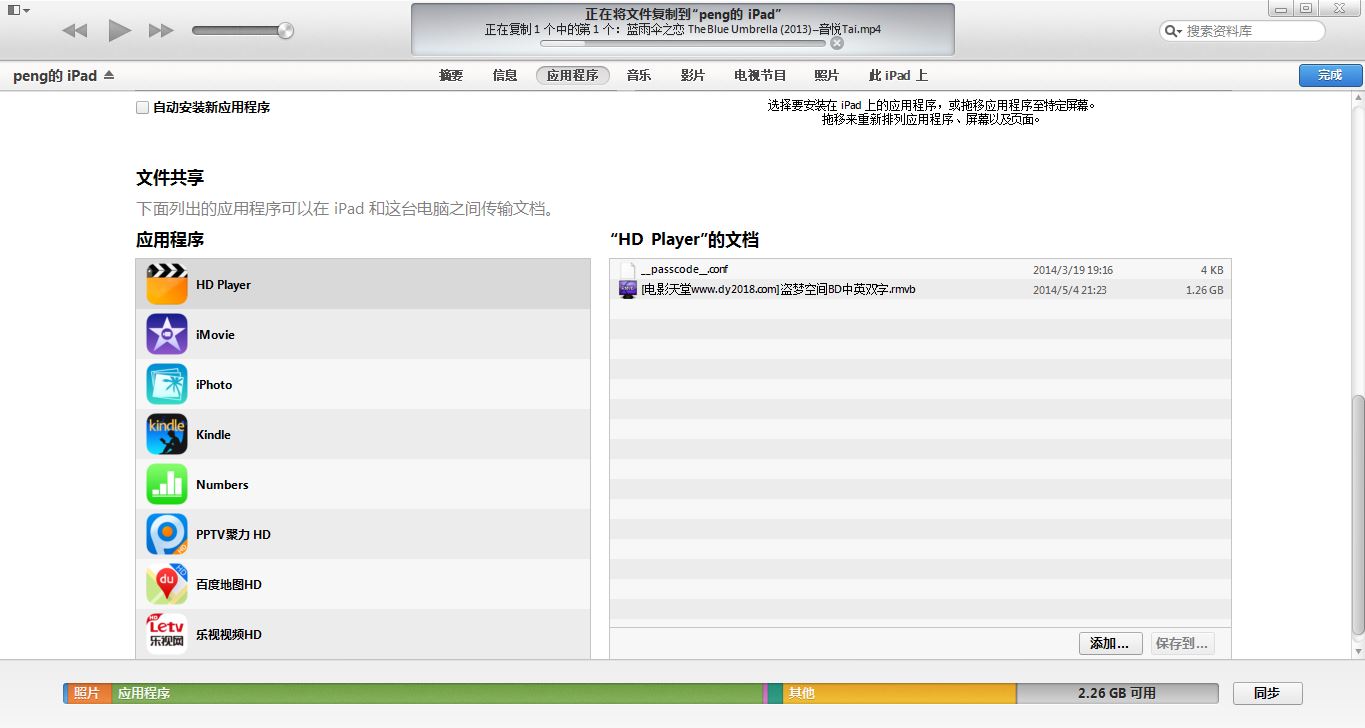Enable 自动安装新应用程序 checkbox
The height and width of the screenshot is (728, 1365).
click(x=142, y=107)
